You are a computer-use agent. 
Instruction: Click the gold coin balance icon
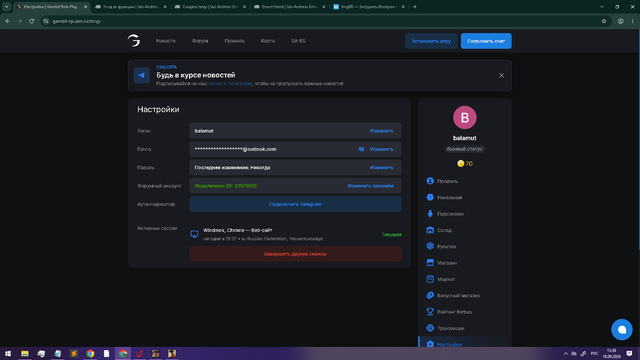tap(460, 163)
